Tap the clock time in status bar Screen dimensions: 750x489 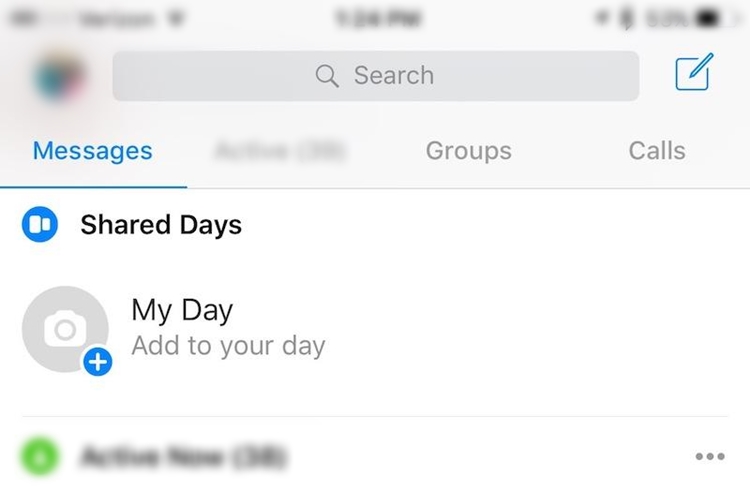pyautogui.click(x=377, y=19)
